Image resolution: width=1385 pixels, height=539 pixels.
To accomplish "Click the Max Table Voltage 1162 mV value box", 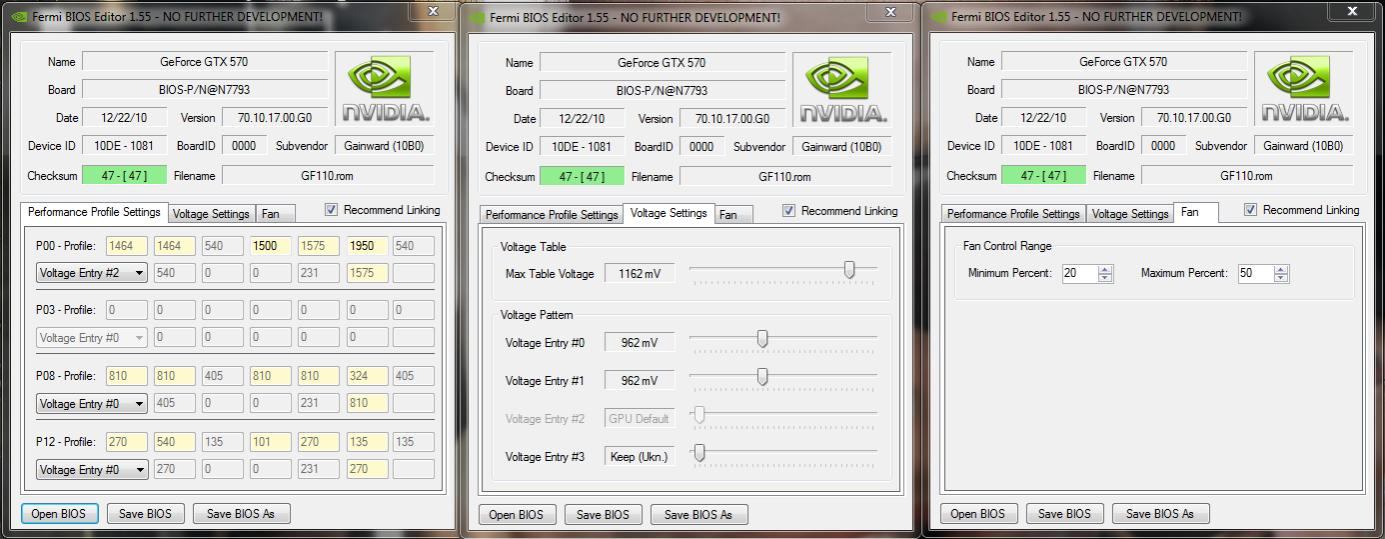I will 639,274.
